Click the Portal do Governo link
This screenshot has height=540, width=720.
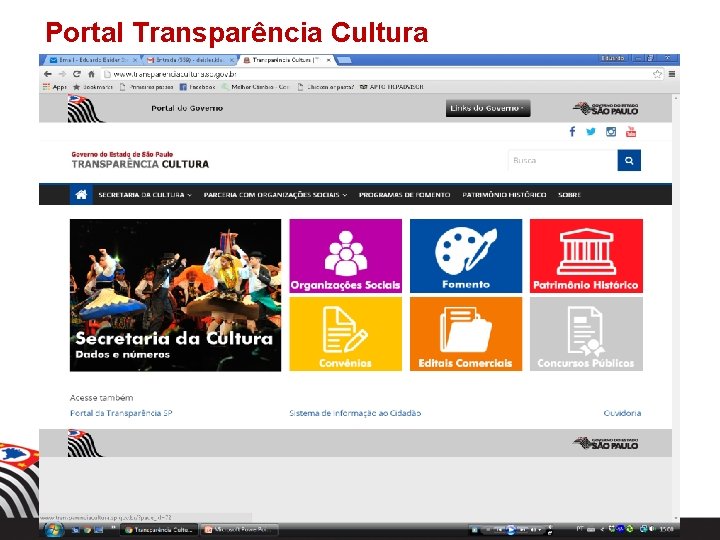click(187, 108)
